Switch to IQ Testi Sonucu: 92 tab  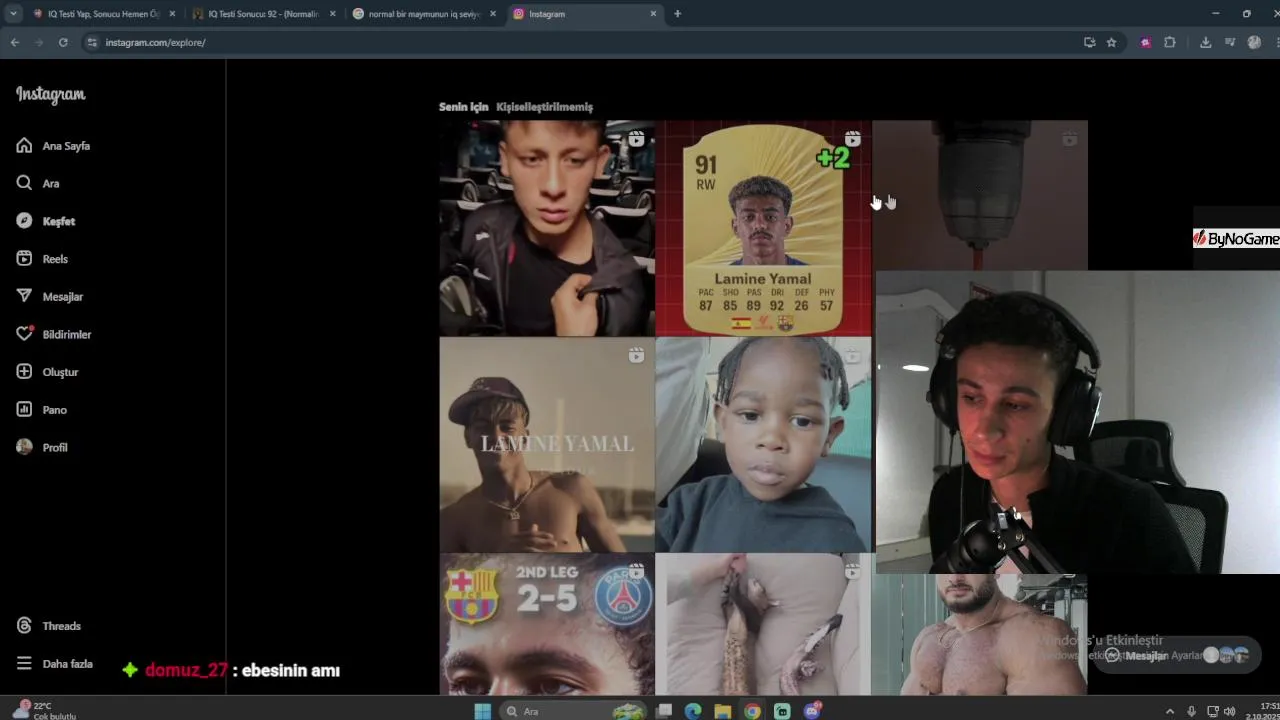point(263,14)
